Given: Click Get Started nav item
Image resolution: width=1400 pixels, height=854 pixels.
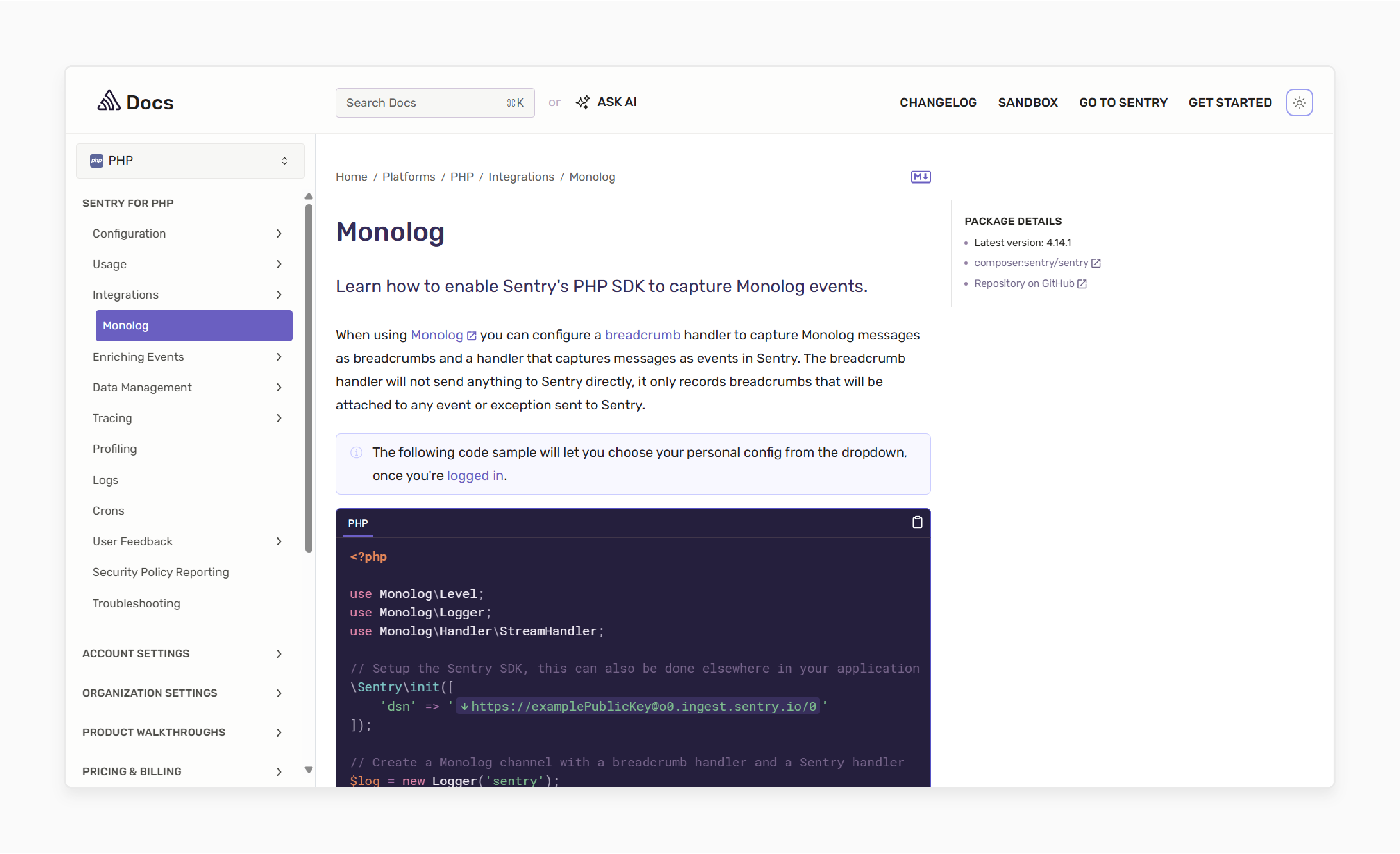Looking at the screenshot, I should coord(1230,102).
